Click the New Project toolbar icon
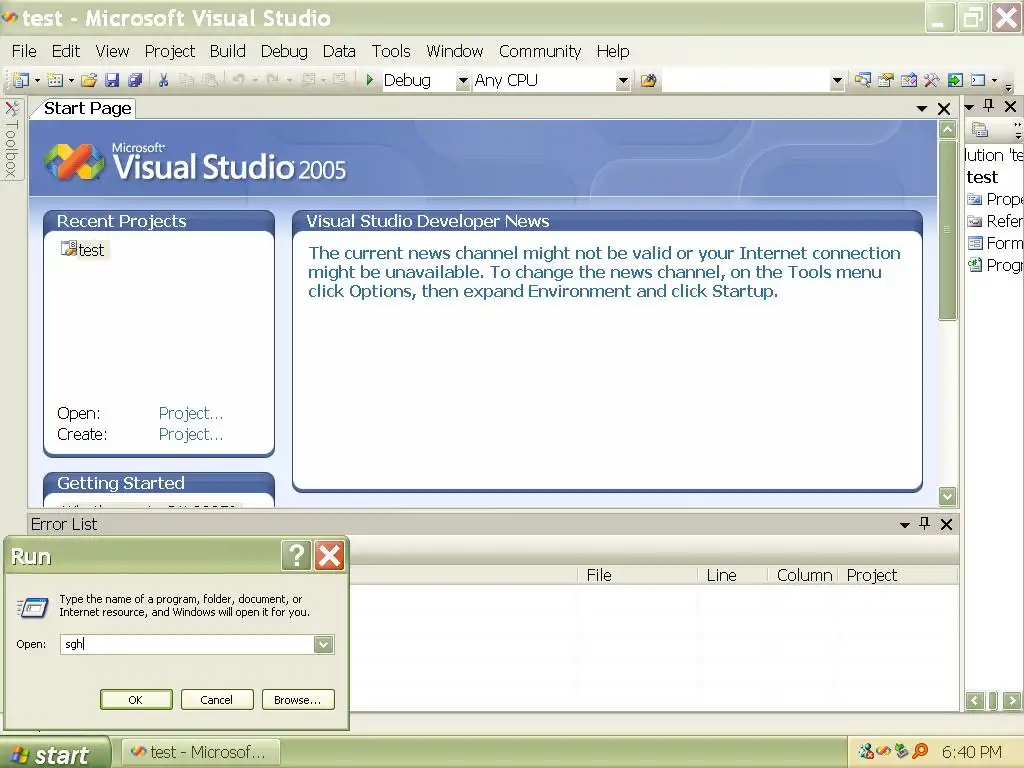Screen dimensions: 1024x768 click(20, 80)
